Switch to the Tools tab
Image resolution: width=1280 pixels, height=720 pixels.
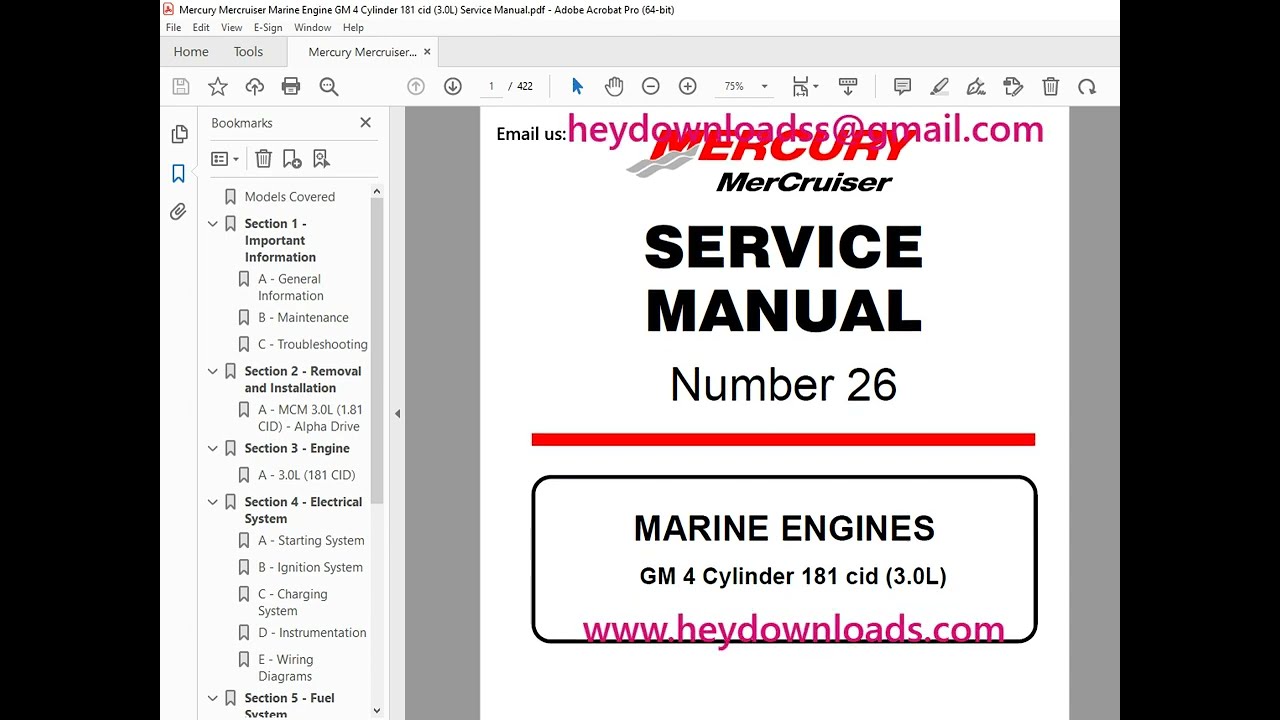coord(248,52)
